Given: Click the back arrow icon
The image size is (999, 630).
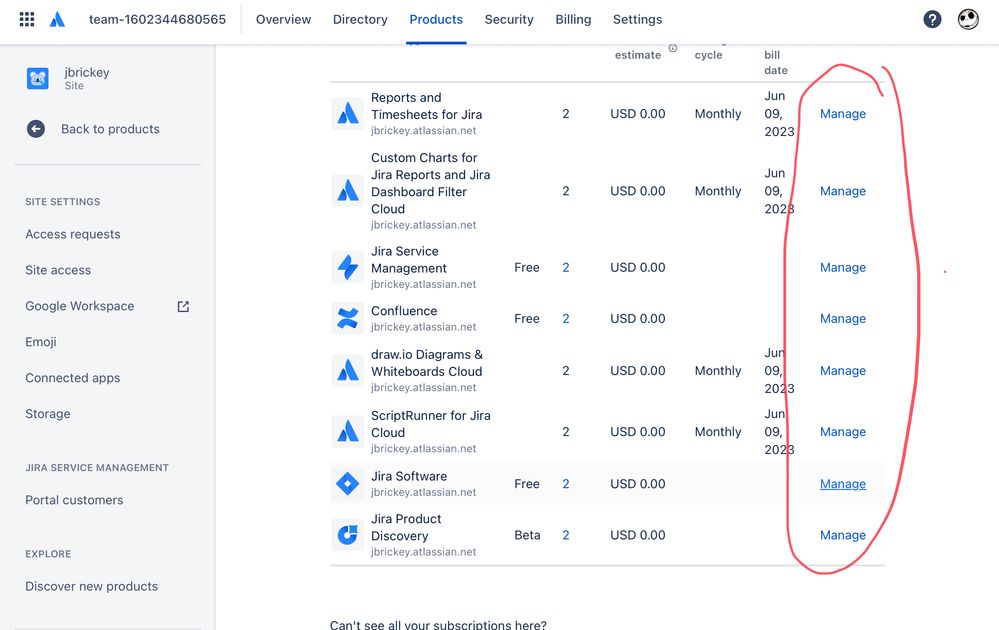Looking at the screenshot, I should pyautogui.click(x=36, y=129).
